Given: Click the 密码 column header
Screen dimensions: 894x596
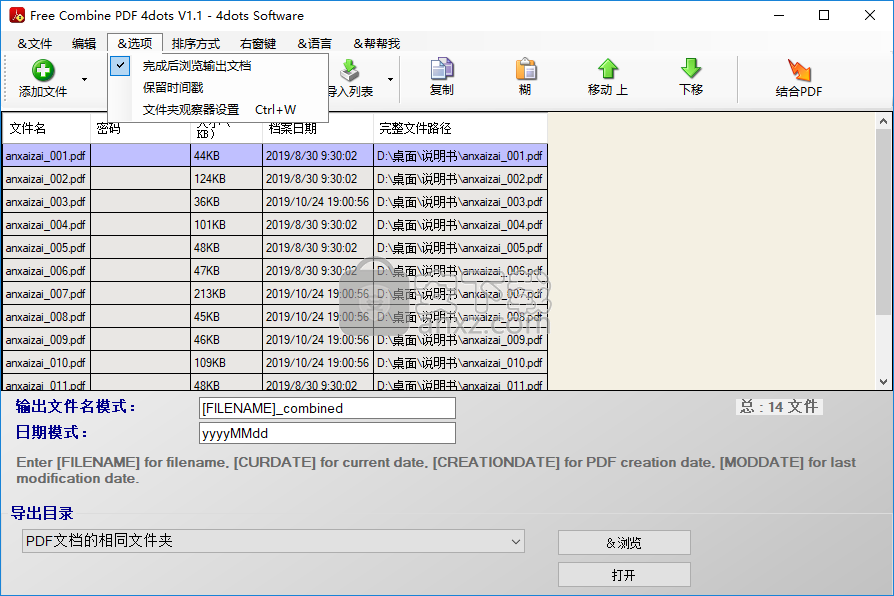Looking at the screenshot, I should [x=140, y=128].
